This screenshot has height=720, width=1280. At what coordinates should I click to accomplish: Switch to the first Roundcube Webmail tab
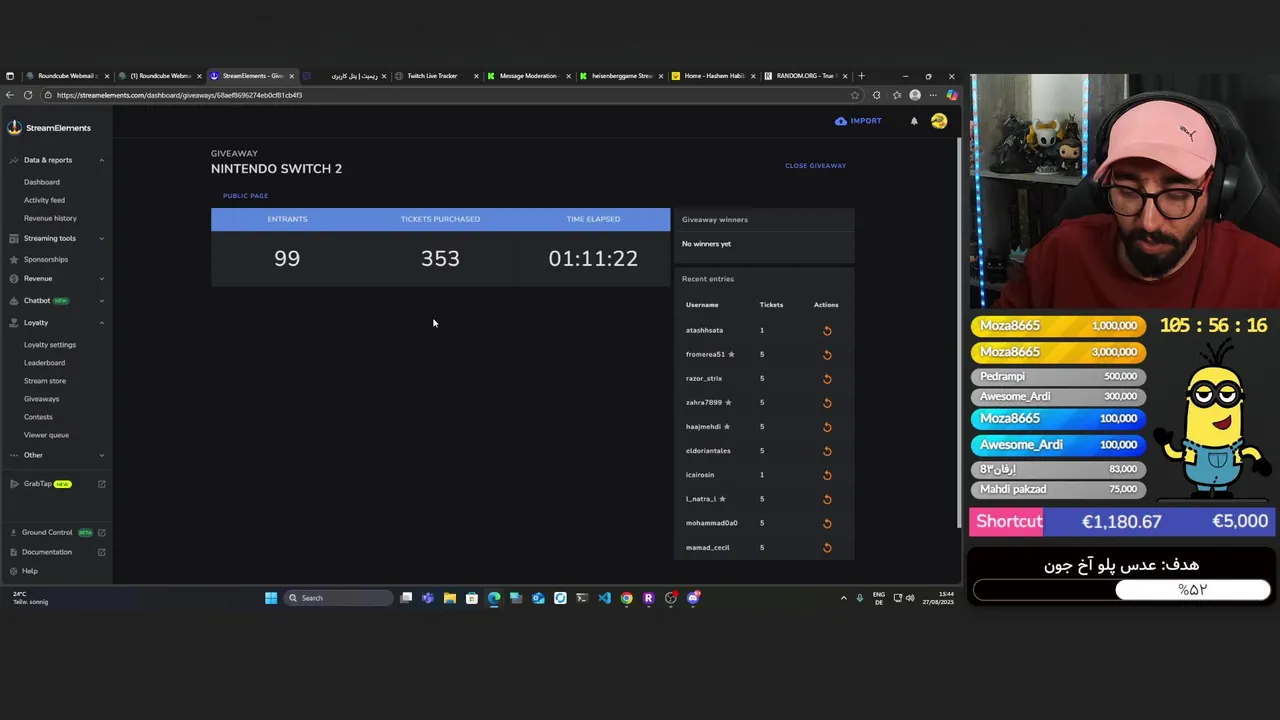(66, 76)
